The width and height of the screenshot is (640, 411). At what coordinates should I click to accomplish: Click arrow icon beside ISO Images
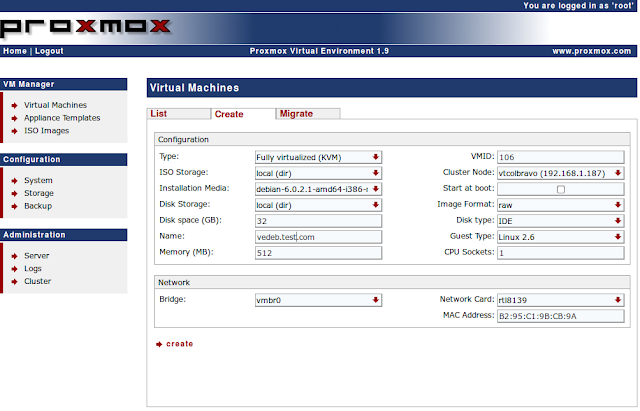coord(15,131)
